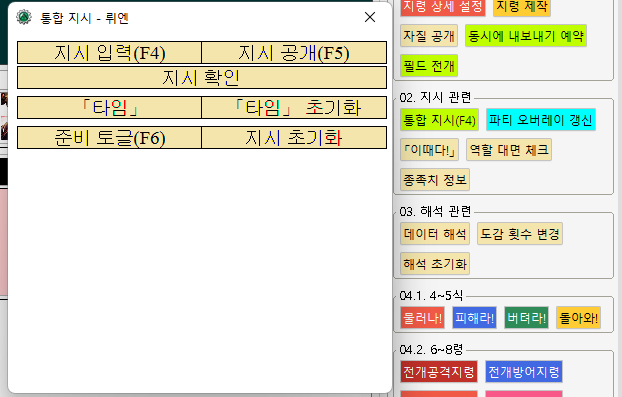Refresh with 파티 오버레이 갱신 button

[x=541, y=120]
